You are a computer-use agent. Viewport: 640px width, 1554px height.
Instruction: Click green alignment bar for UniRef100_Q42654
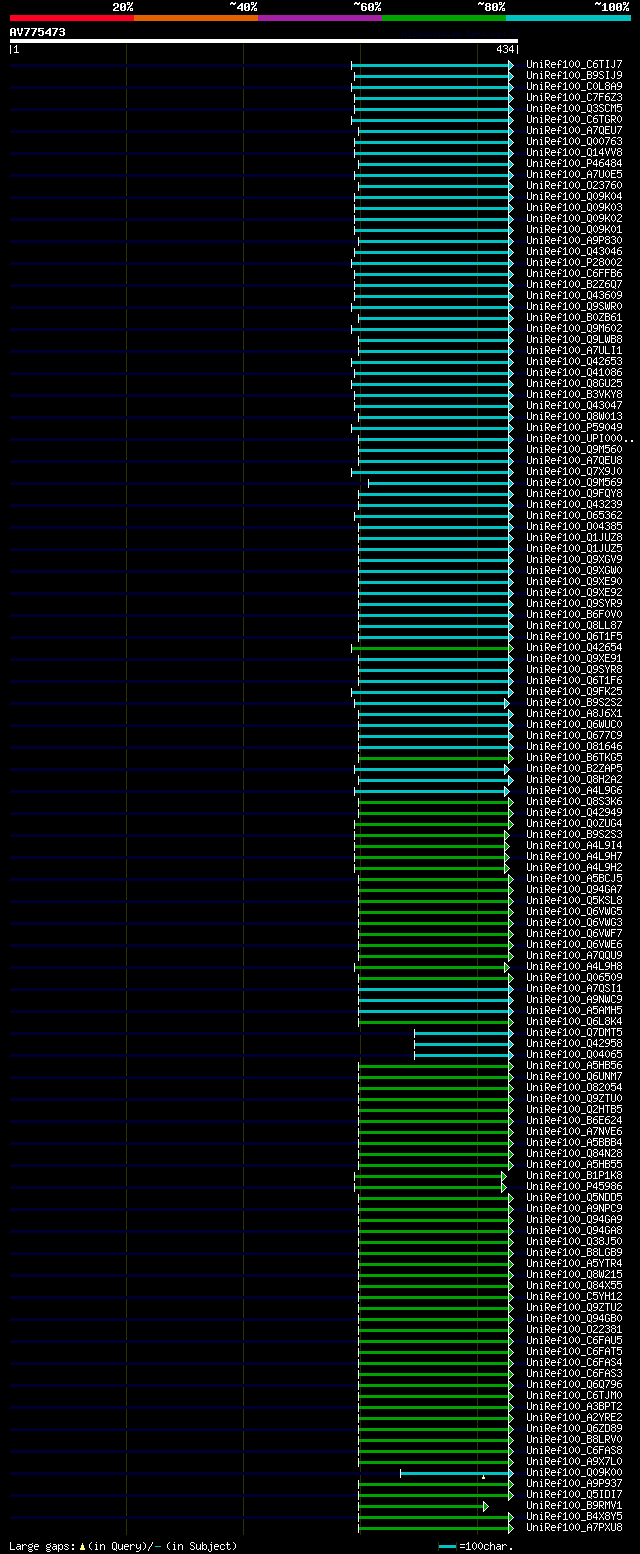coord(432,647)
